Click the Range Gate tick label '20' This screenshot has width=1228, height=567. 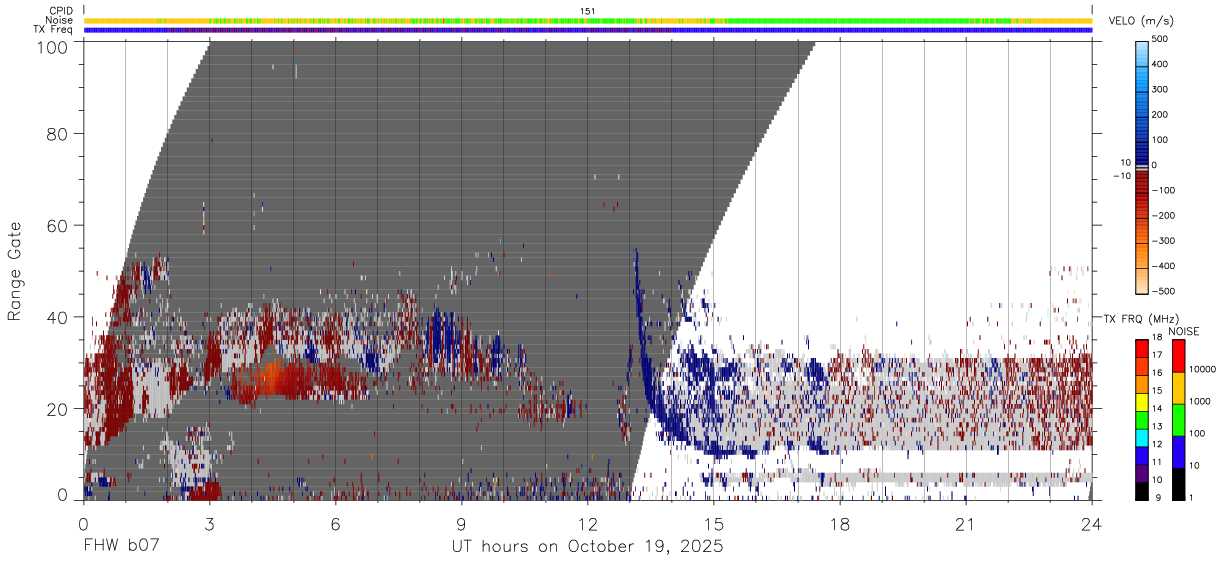point(58,409)
